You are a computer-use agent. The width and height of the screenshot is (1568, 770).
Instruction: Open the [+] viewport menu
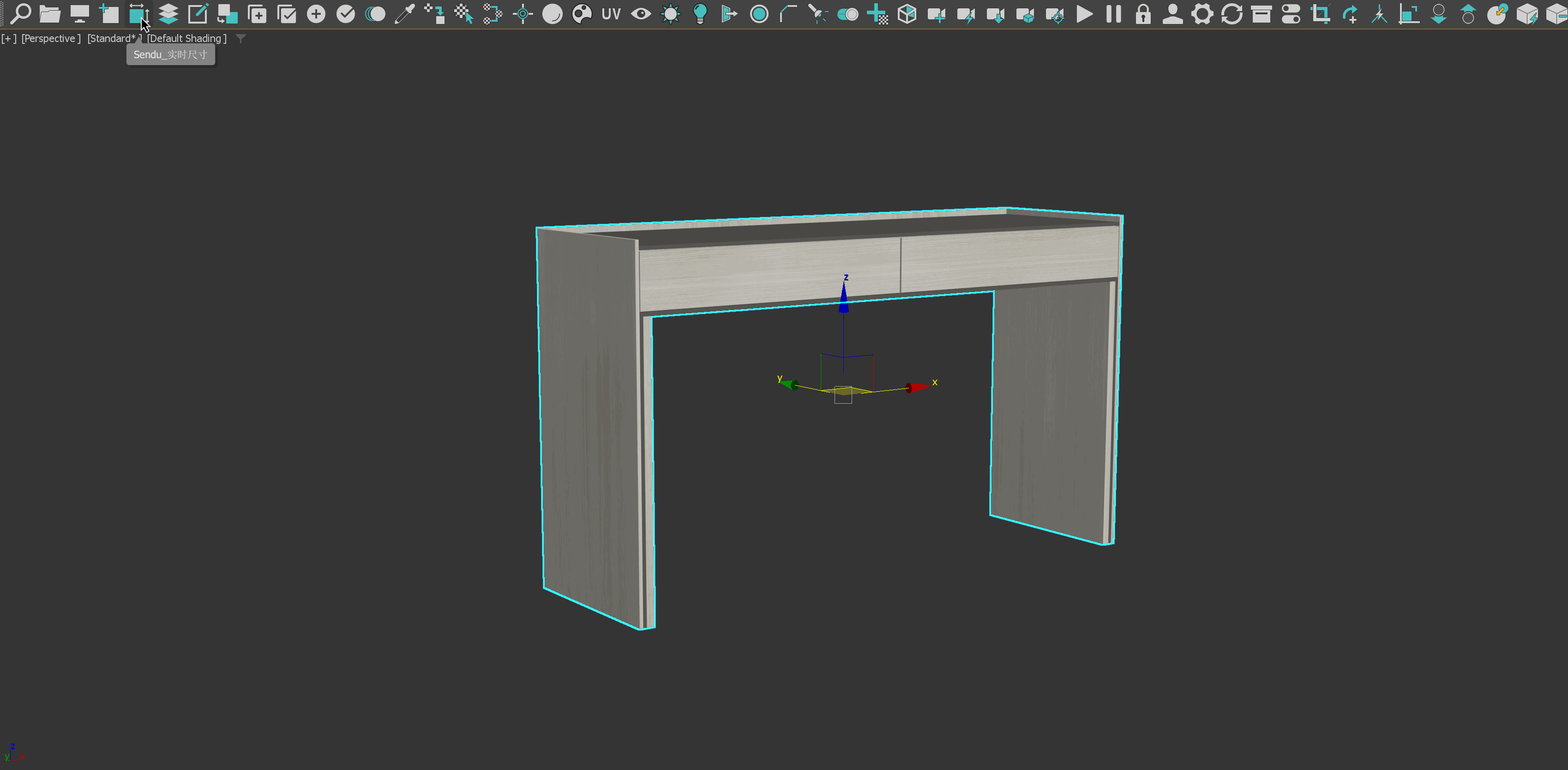pyautogui.click(x=8, y=38)
